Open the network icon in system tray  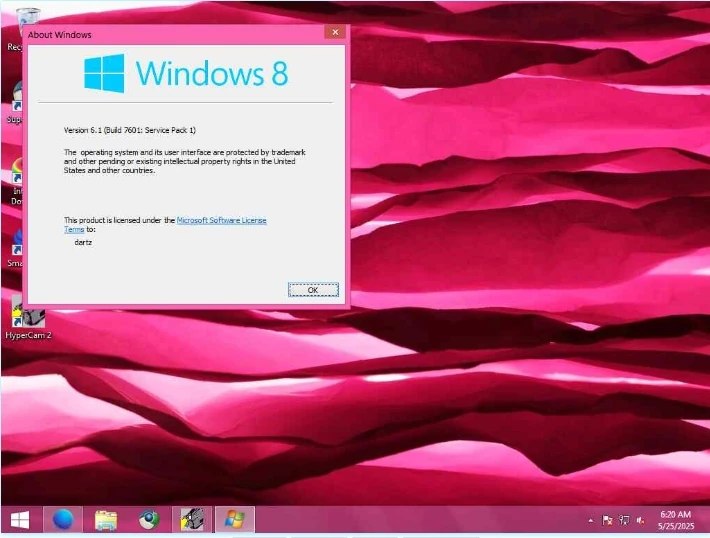[x=624, y=521]
